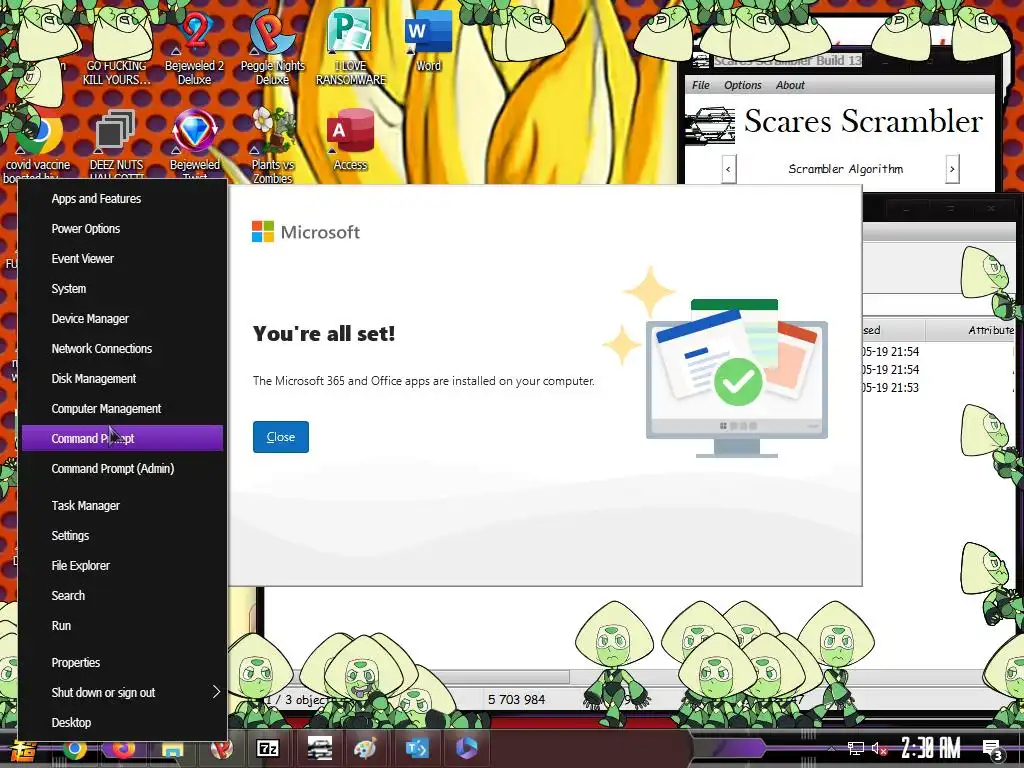Open File Explorer from the taskbar

pos(172,751)
